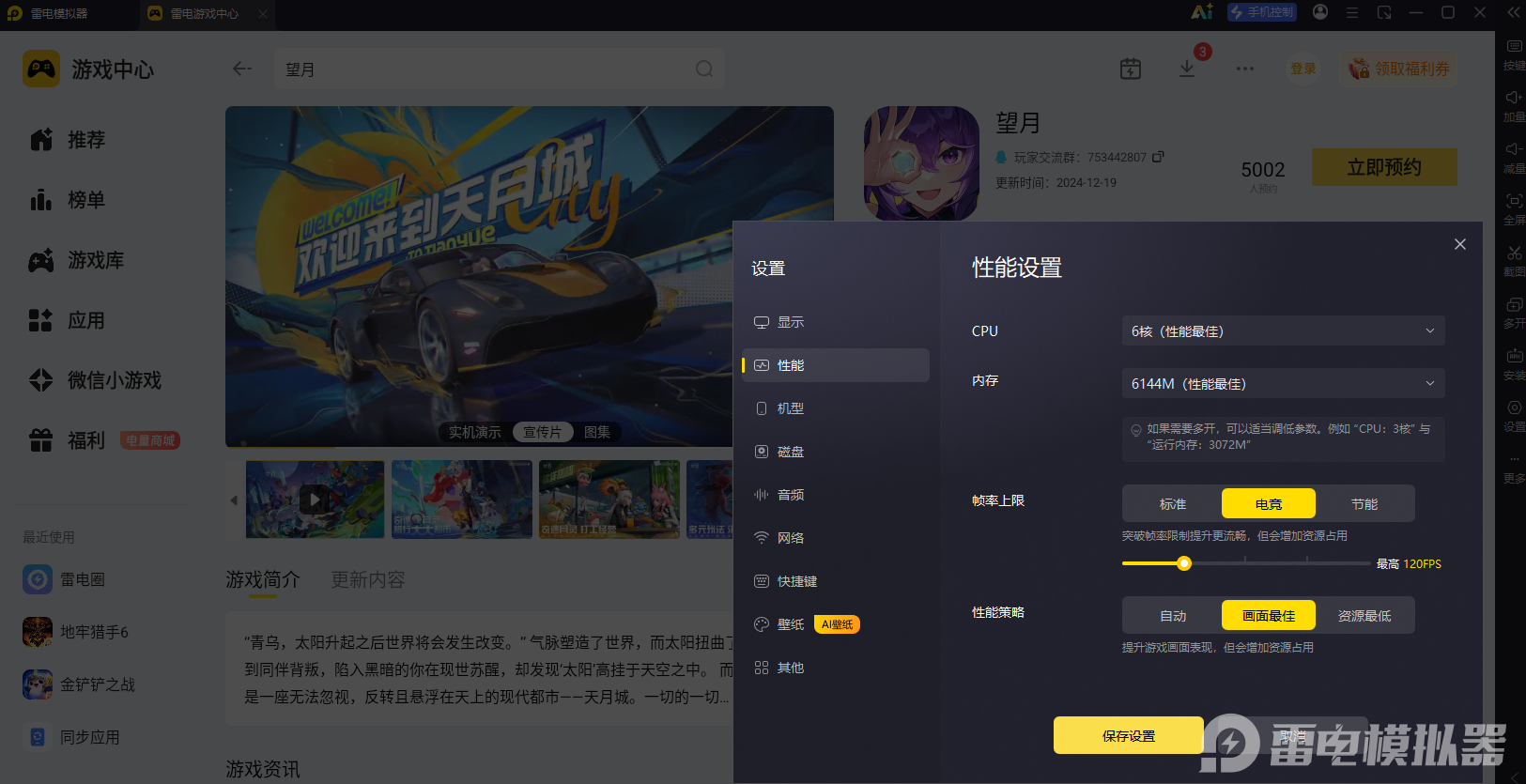Click the FPS limit slider handle
The image size is (1526, 784).
tap(1184, 563)
